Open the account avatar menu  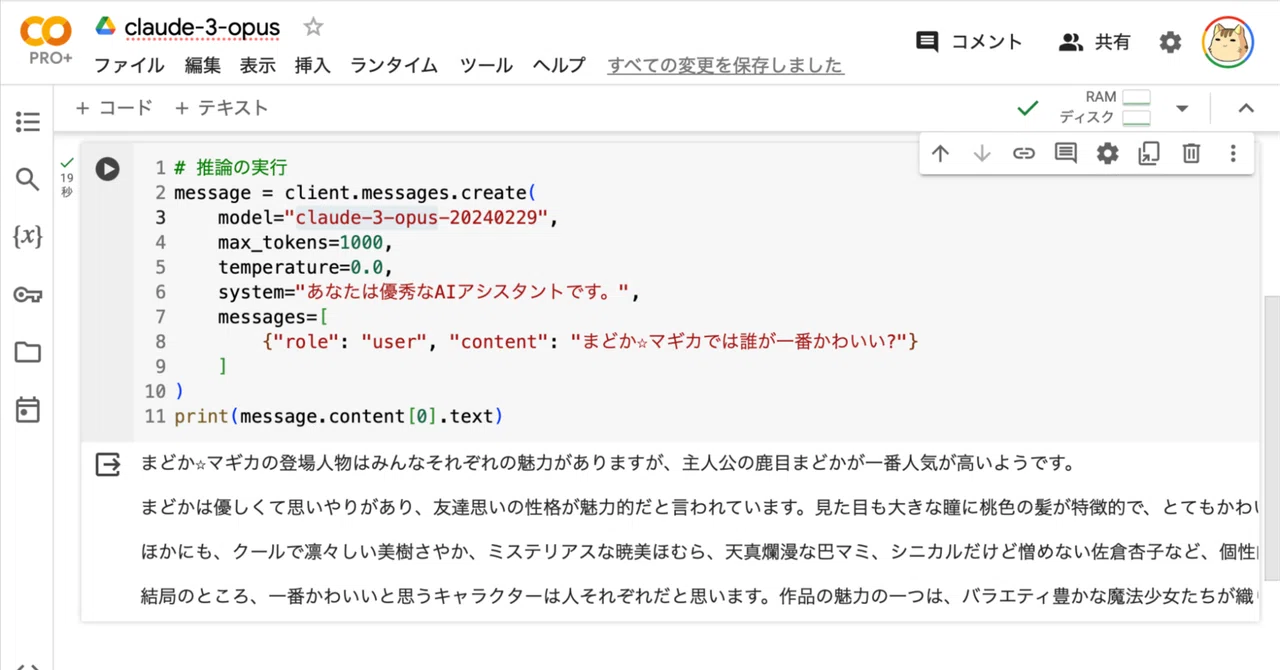(x=1227, y=42)
